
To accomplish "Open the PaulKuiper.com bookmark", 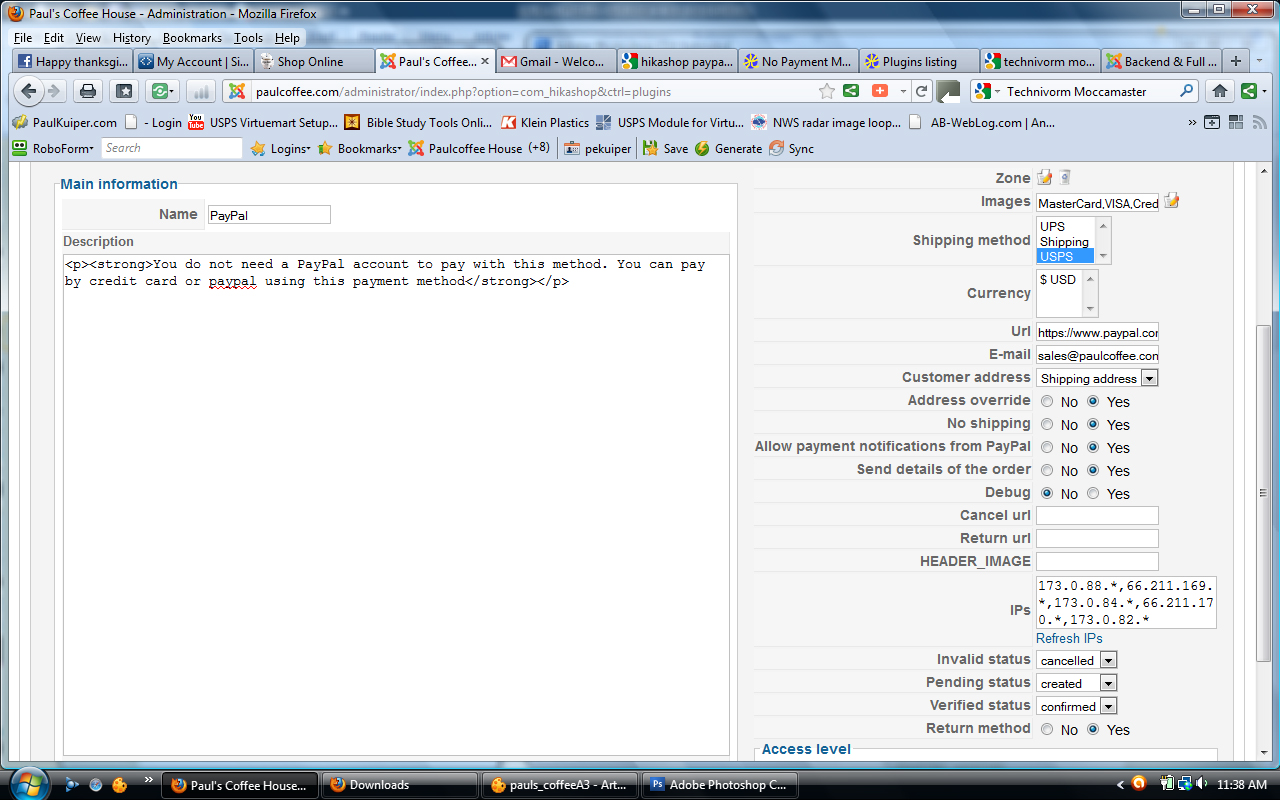I will 64,123.
